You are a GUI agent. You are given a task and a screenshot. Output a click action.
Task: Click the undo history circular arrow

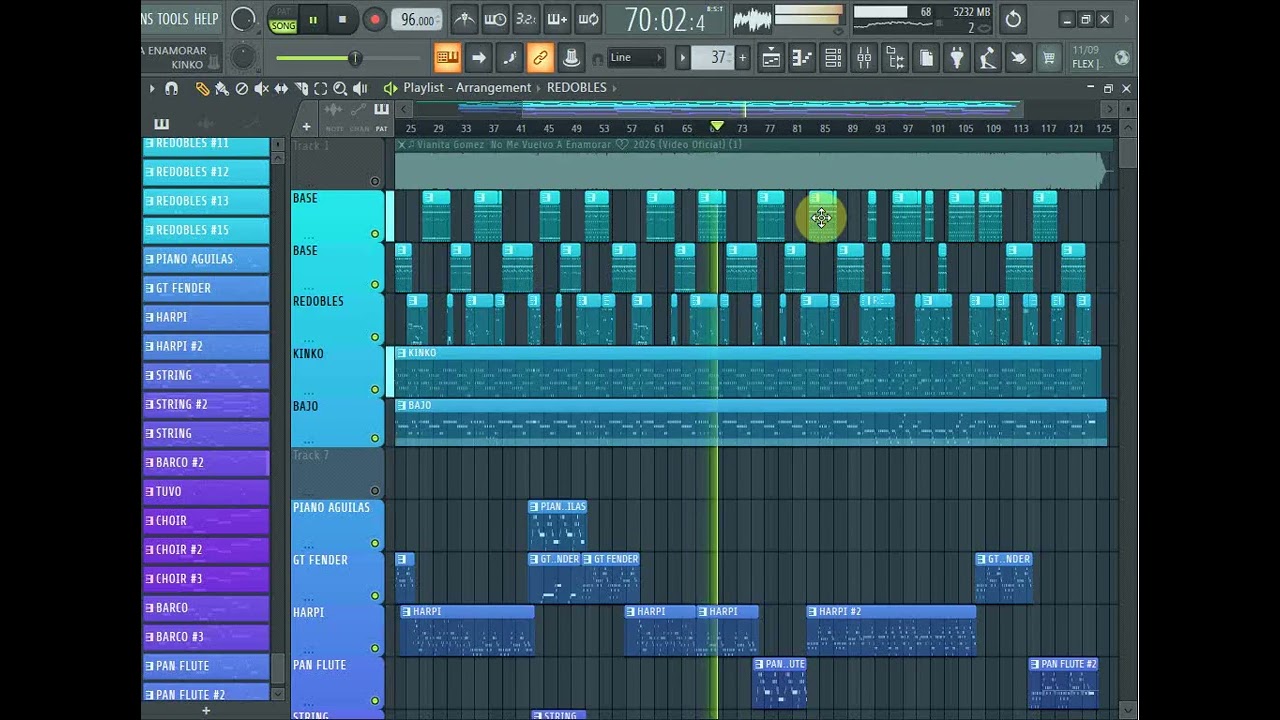click(x=1013, y=19)
